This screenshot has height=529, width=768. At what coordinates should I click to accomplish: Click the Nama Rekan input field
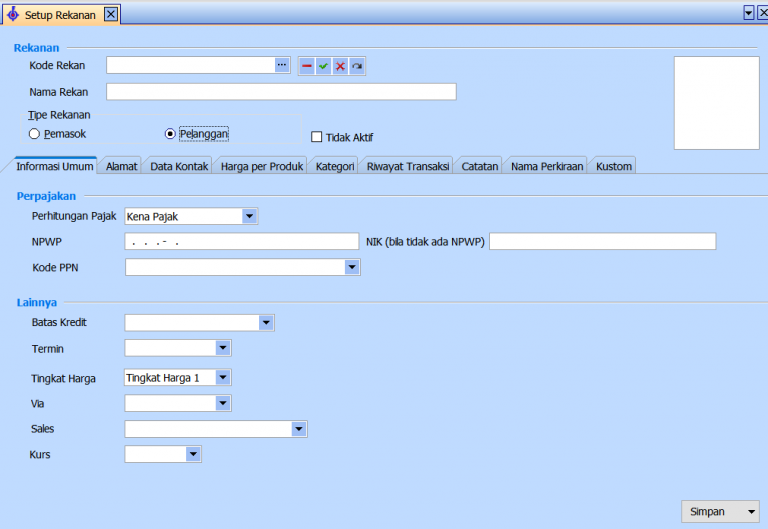coord(281,92)
